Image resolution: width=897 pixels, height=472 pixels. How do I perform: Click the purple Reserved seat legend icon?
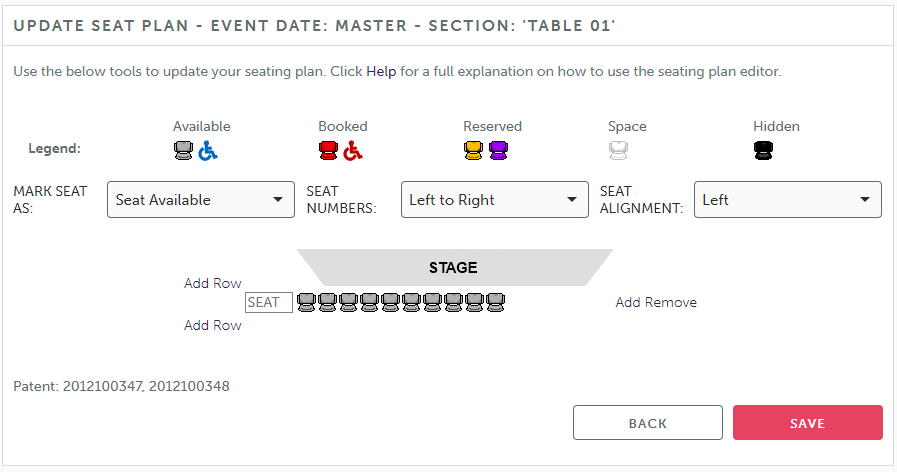(x=498, y=150)
